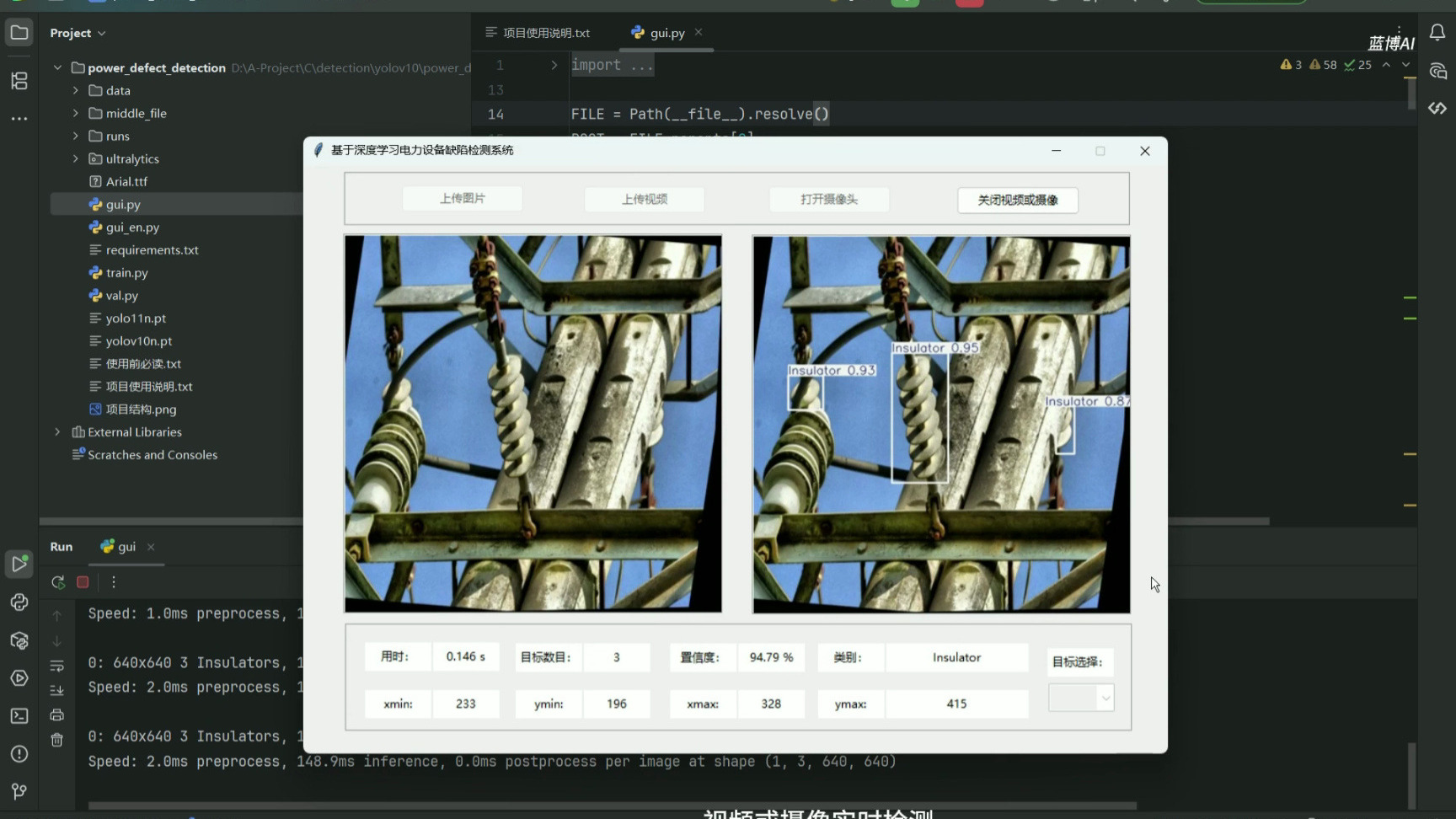This screenshot has width=1456, height=819.
Task: Open more run toolbar options
Action: pyautogui.click(x=114, y=582)
